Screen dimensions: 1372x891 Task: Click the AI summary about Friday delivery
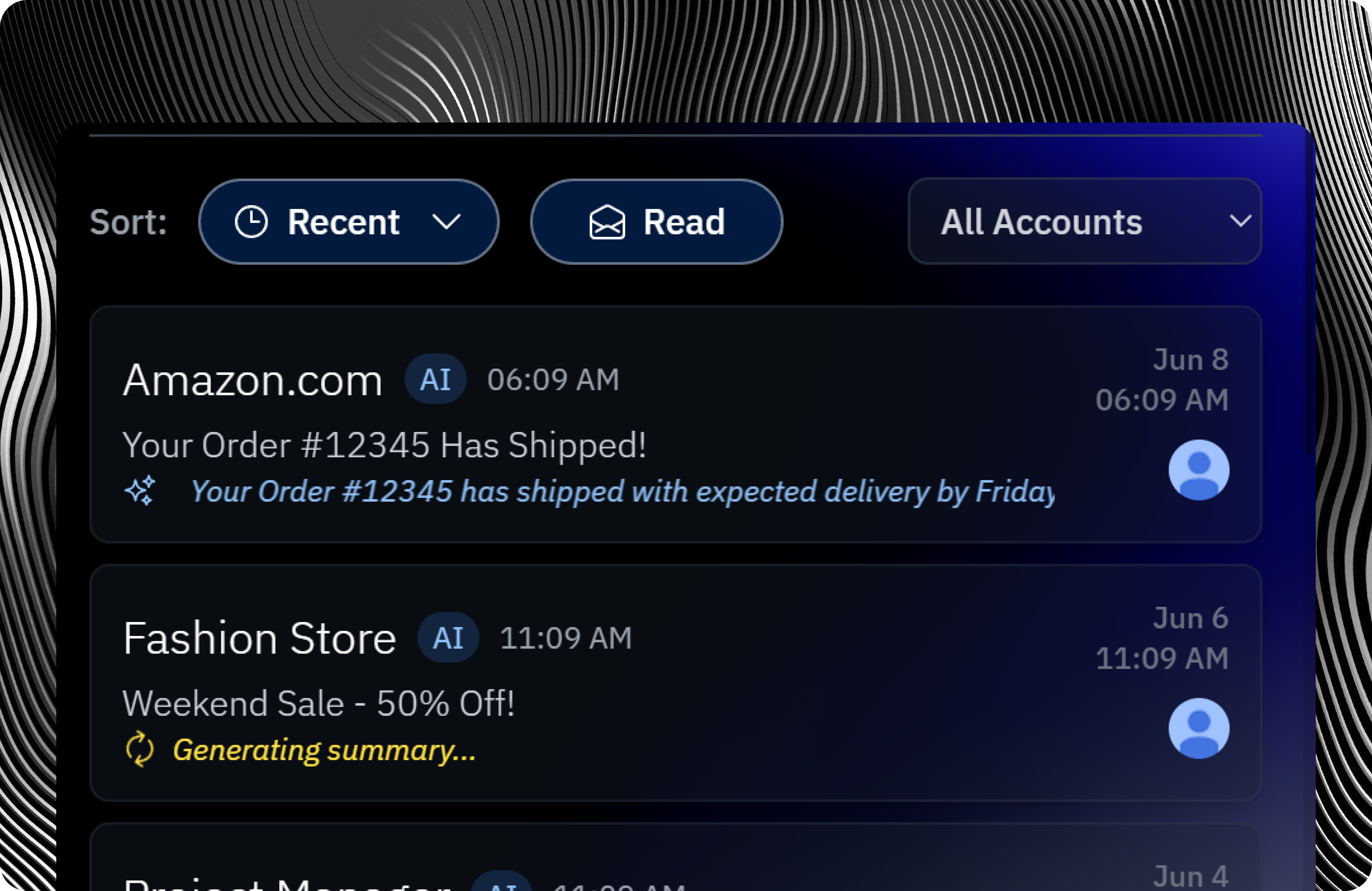click(x=622, y=492)
